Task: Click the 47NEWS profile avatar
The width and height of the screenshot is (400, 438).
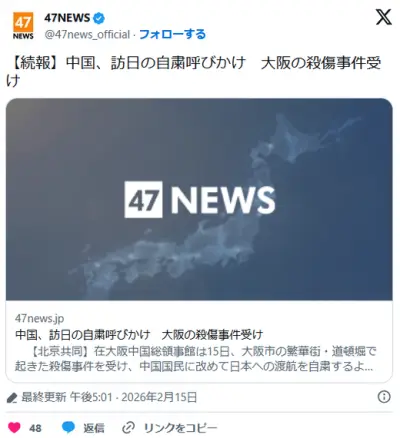Action: click(x=23, y=26)
